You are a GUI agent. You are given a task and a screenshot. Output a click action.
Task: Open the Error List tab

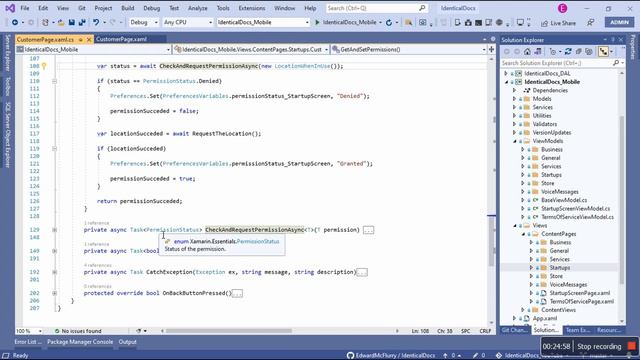point(28,342)
